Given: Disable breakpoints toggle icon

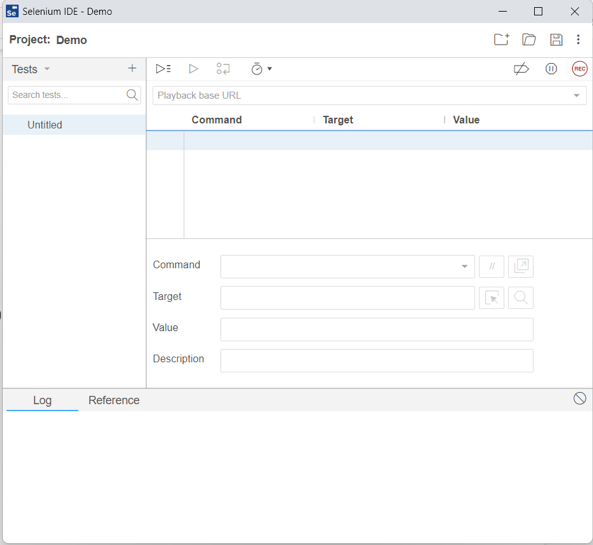Looking at the screenshot, I should coord(521,69).
